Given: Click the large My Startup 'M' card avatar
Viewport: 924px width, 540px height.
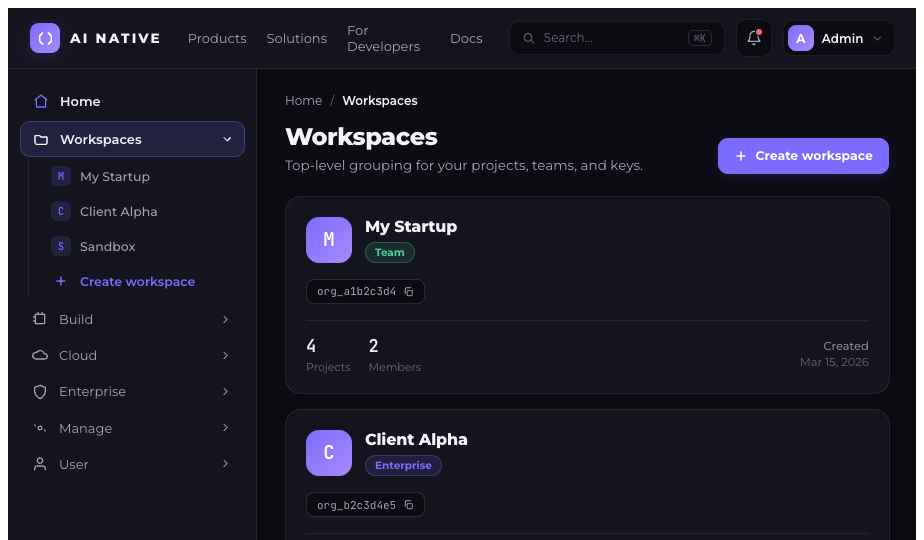Looking at the screenshot, I should [x=329, y=240].
